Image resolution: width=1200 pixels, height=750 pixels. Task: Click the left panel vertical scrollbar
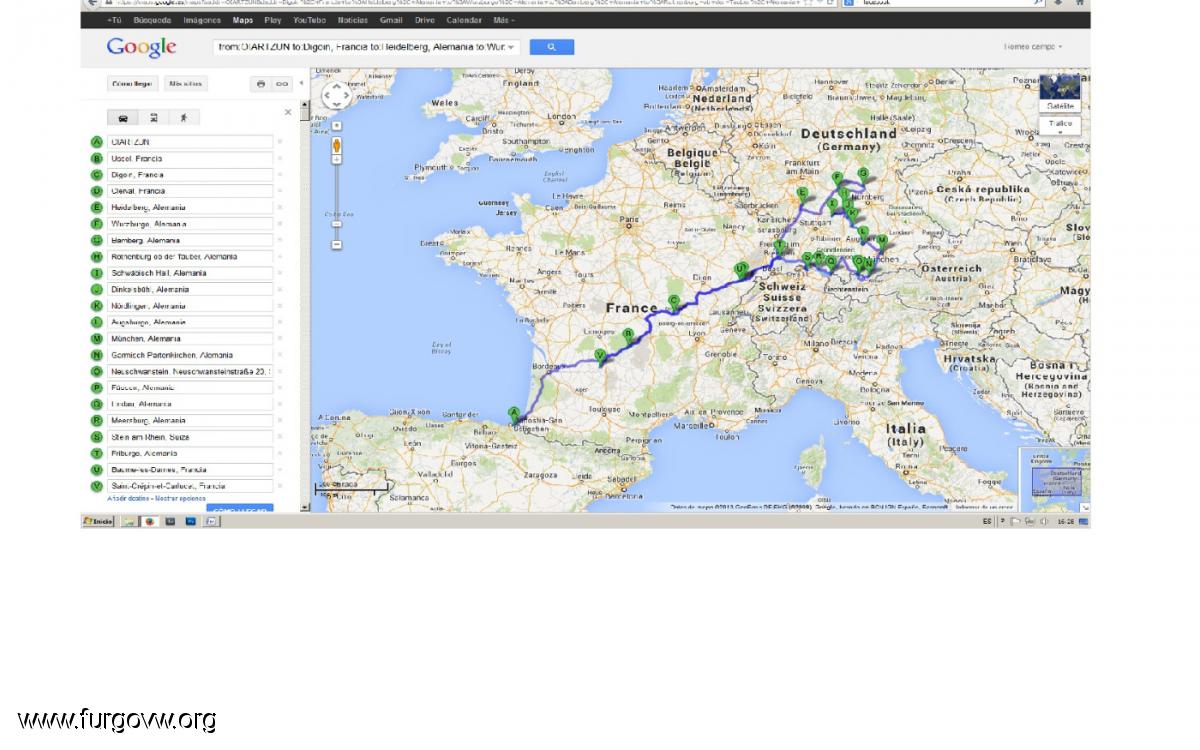[x=305, y=305]
